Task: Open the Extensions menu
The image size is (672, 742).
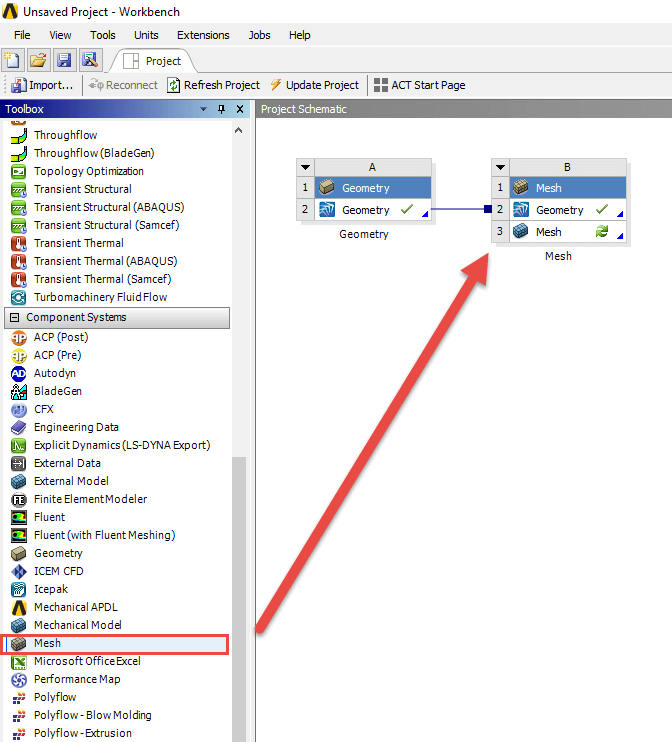Action: tap(203, 35)
